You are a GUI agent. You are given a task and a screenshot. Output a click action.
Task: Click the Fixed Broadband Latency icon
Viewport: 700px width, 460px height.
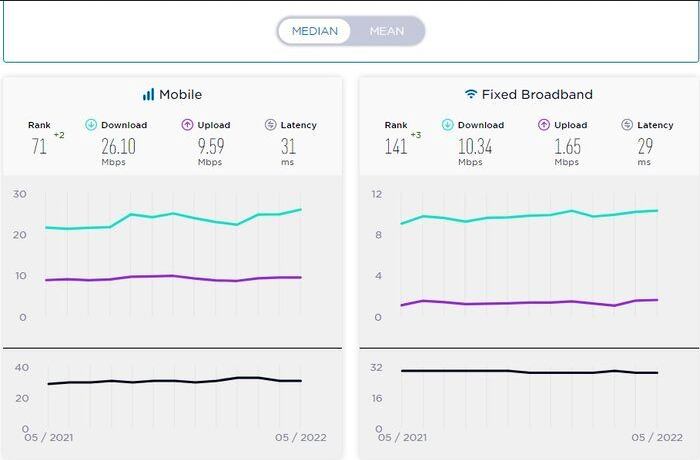627,125
